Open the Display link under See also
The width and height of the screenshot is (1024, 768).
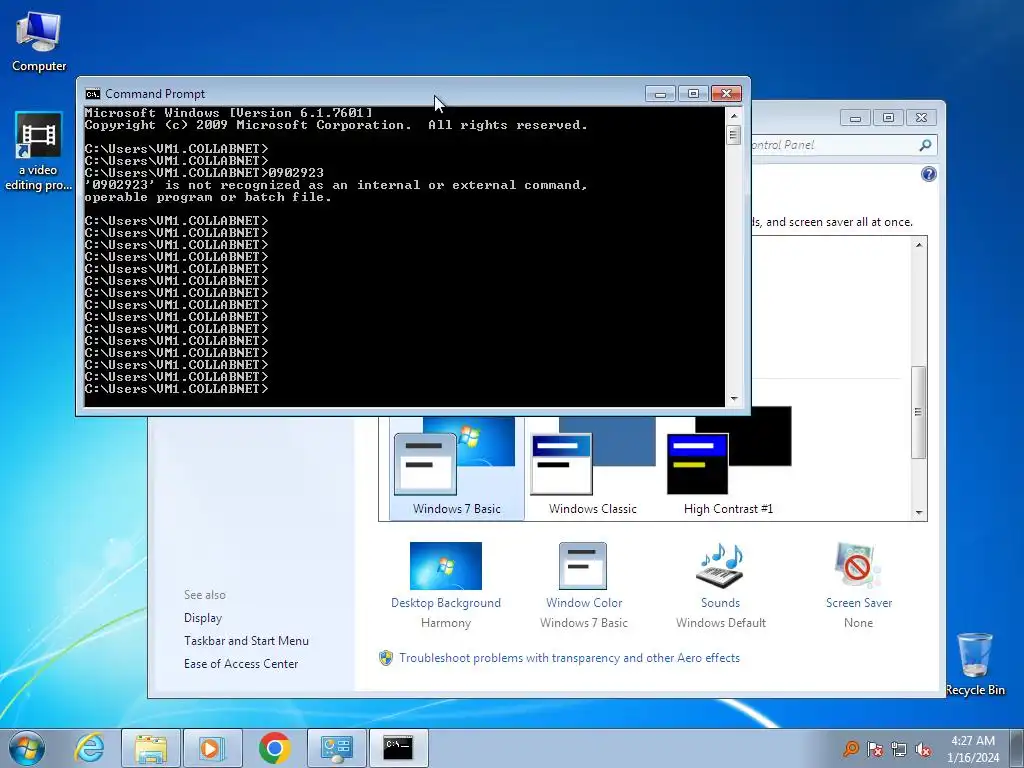click(x=203, y=618)
